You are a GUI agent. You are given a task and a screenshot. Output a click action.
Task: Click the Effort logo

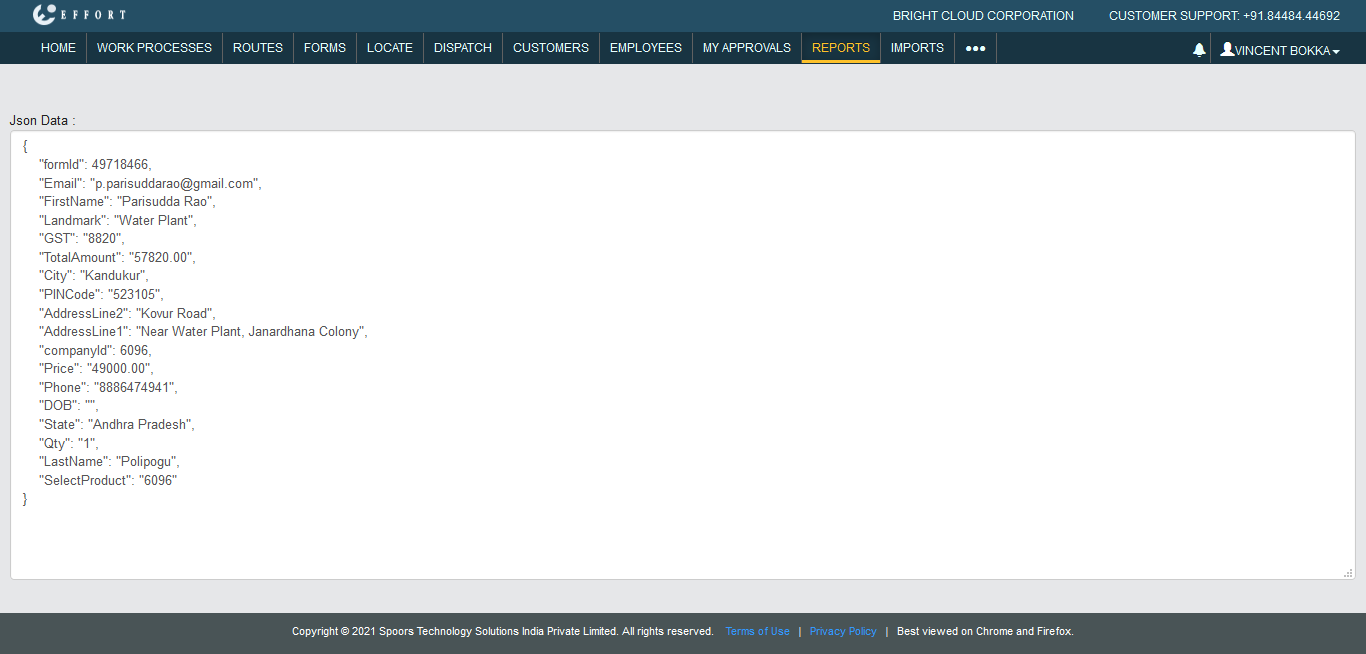pyautogui.click(x=79, y=15)
